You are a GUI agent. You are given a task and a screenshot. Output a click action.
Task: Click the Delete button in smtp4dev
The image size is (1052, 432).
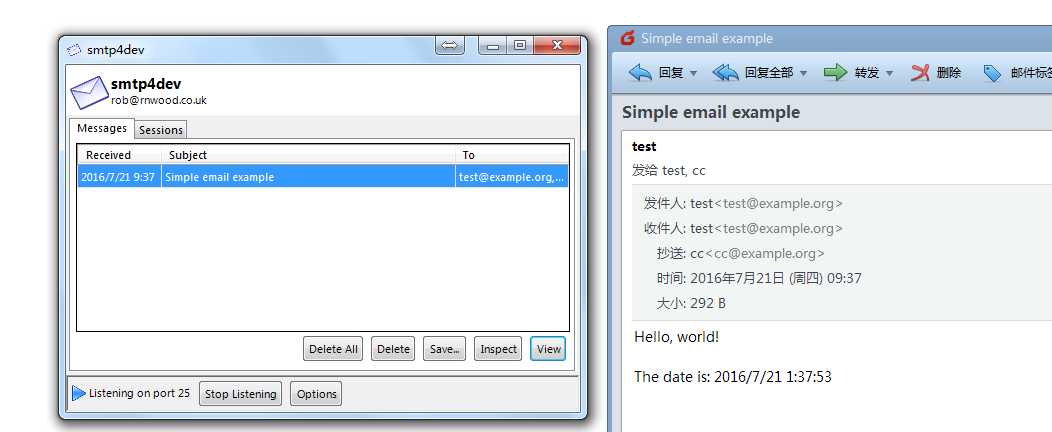click(393, 349)
